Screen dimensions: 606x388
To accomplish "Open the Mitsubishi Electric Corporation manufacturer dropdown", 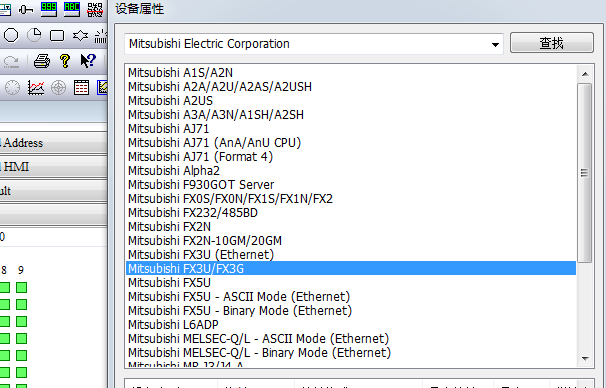I will point(314,44).
